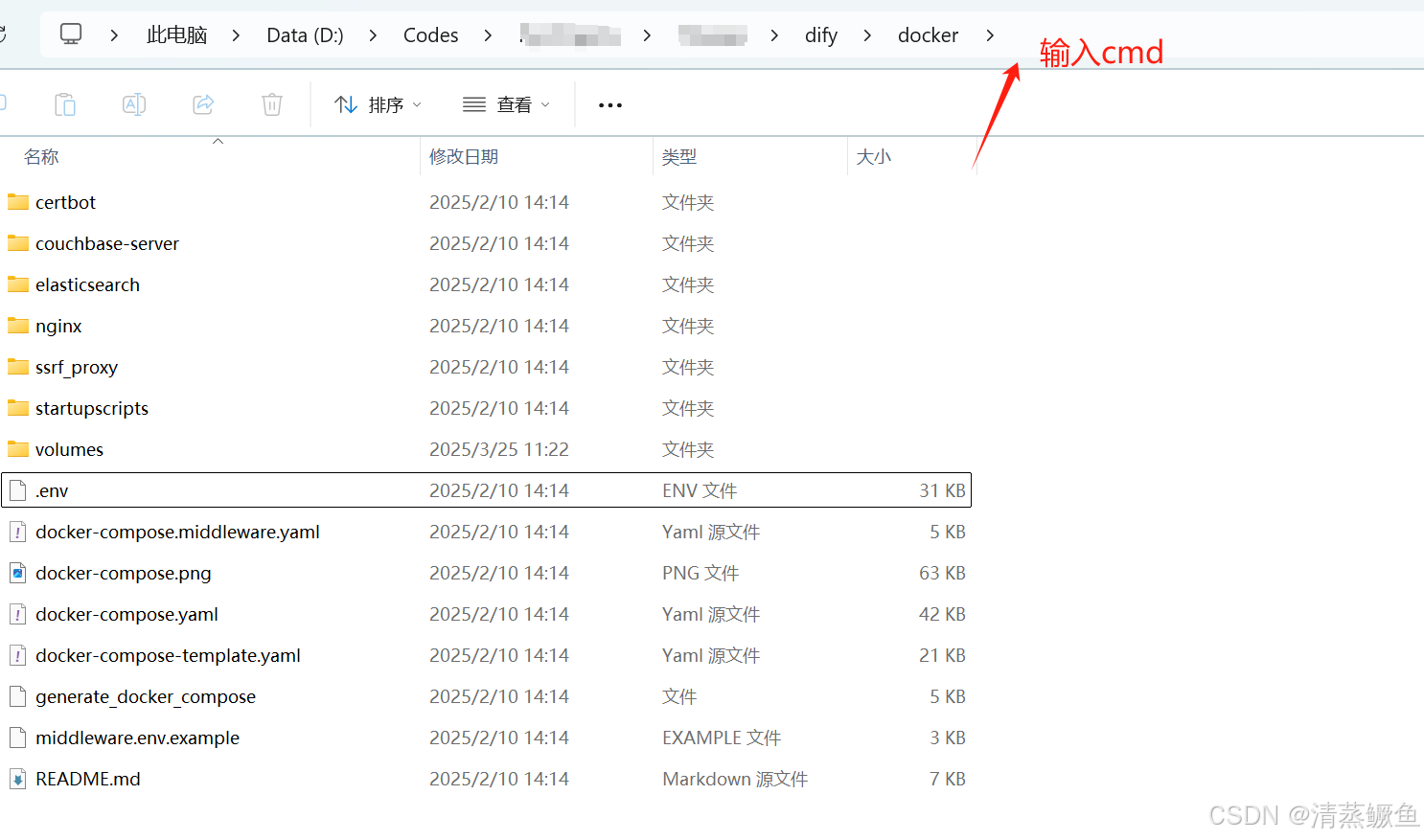Sort files by 修改日期 column header
Screen dimensions: 1424x840
click(464, 156)
